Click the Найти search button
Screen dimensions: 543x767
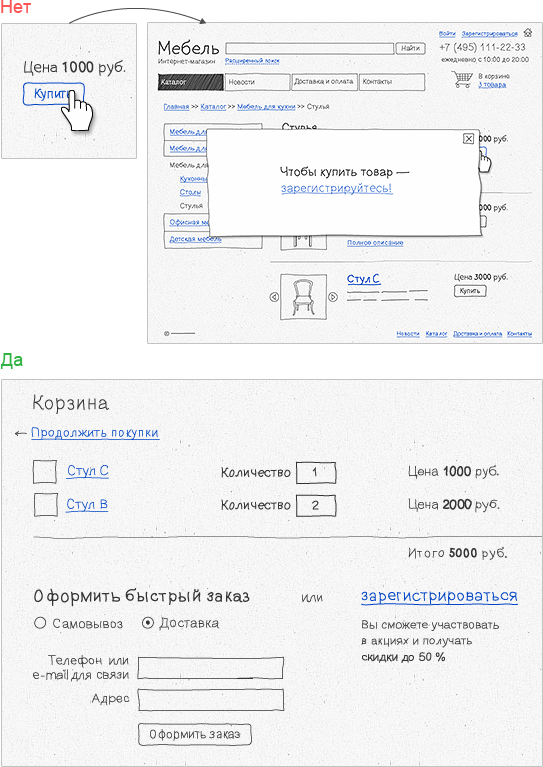pos(410,48)
